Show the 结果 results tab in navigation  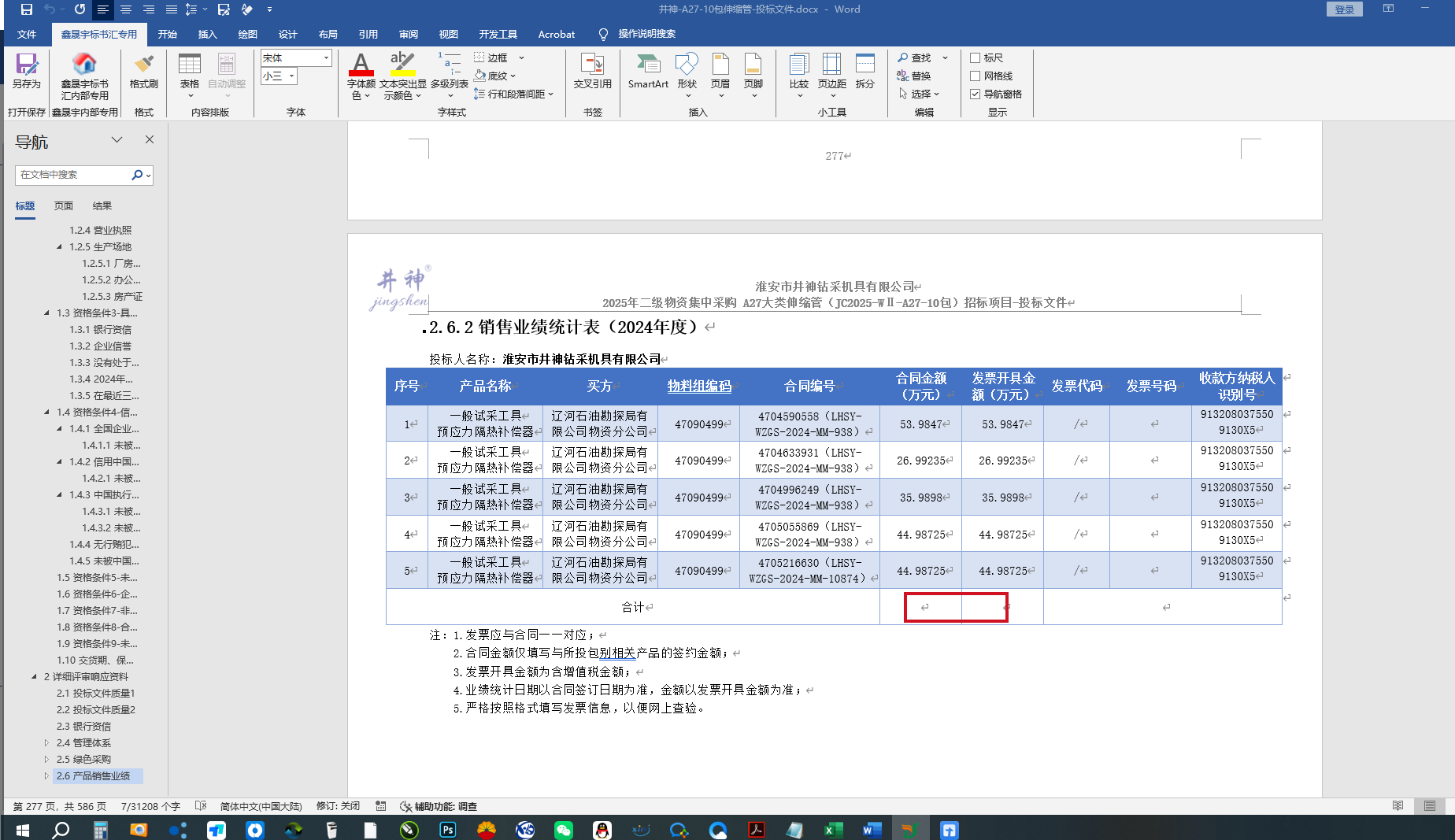click(x=102, y=206)
